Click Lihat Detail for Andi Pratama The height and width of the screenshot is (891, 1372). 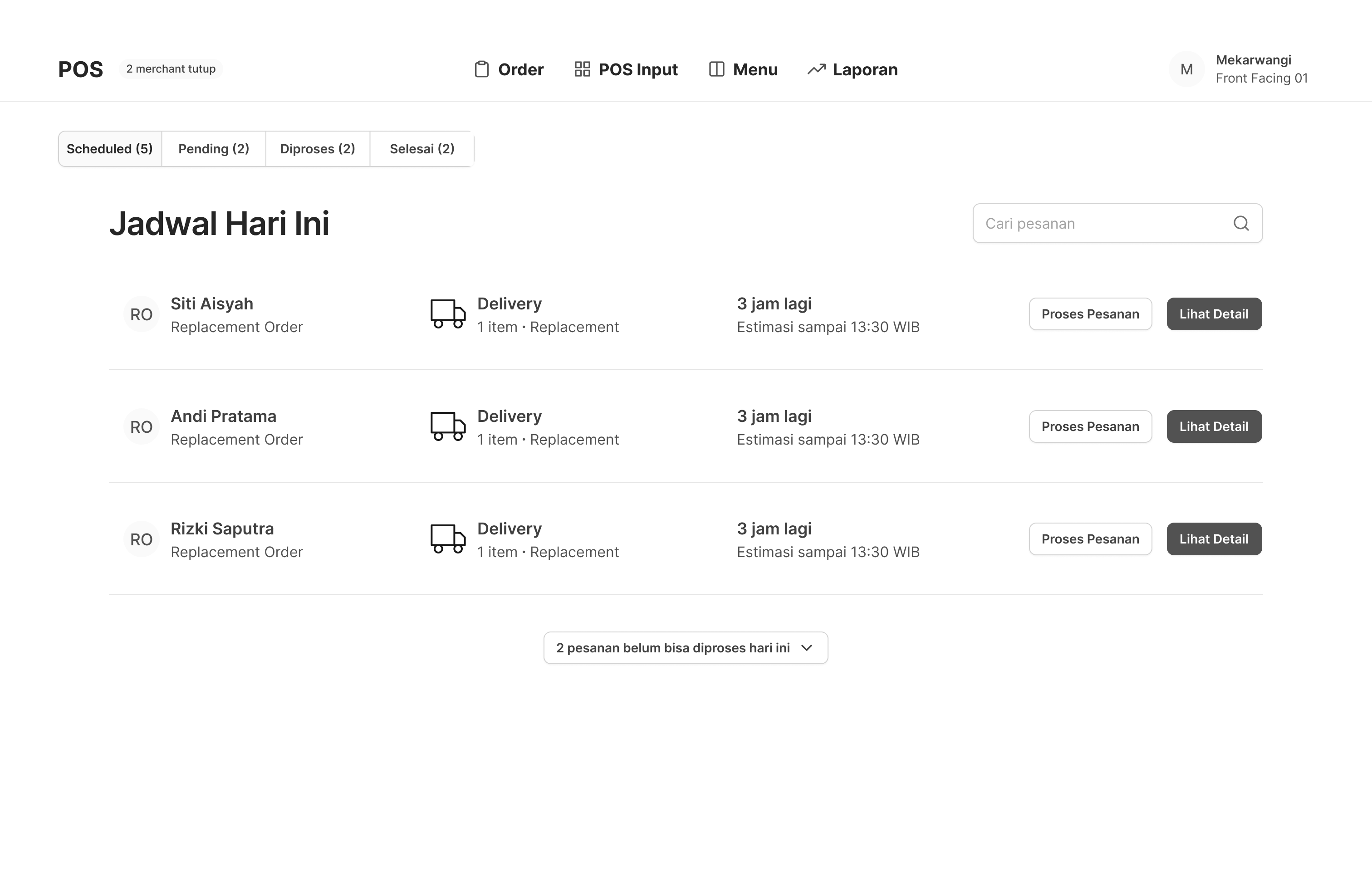click(1214, 426)
